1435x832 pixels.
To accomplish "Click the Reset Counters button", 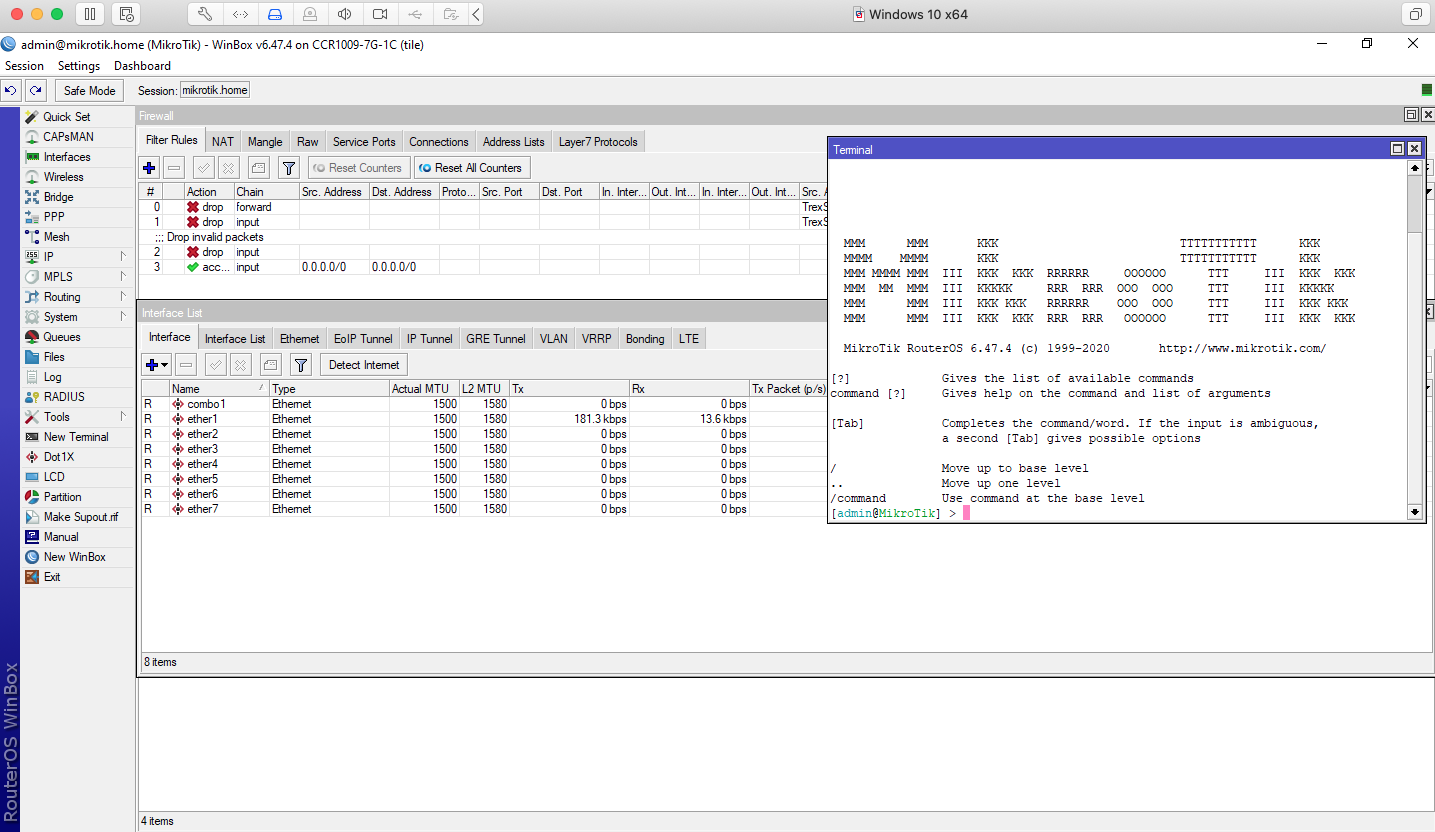I will (x=357, y=168).
